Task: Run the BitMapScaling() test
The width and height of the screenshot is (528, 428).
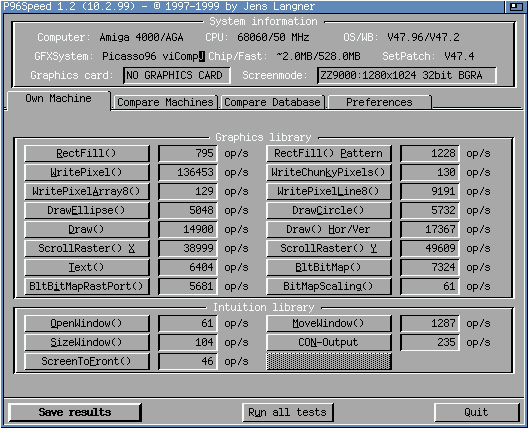Action: click(329, 287)
